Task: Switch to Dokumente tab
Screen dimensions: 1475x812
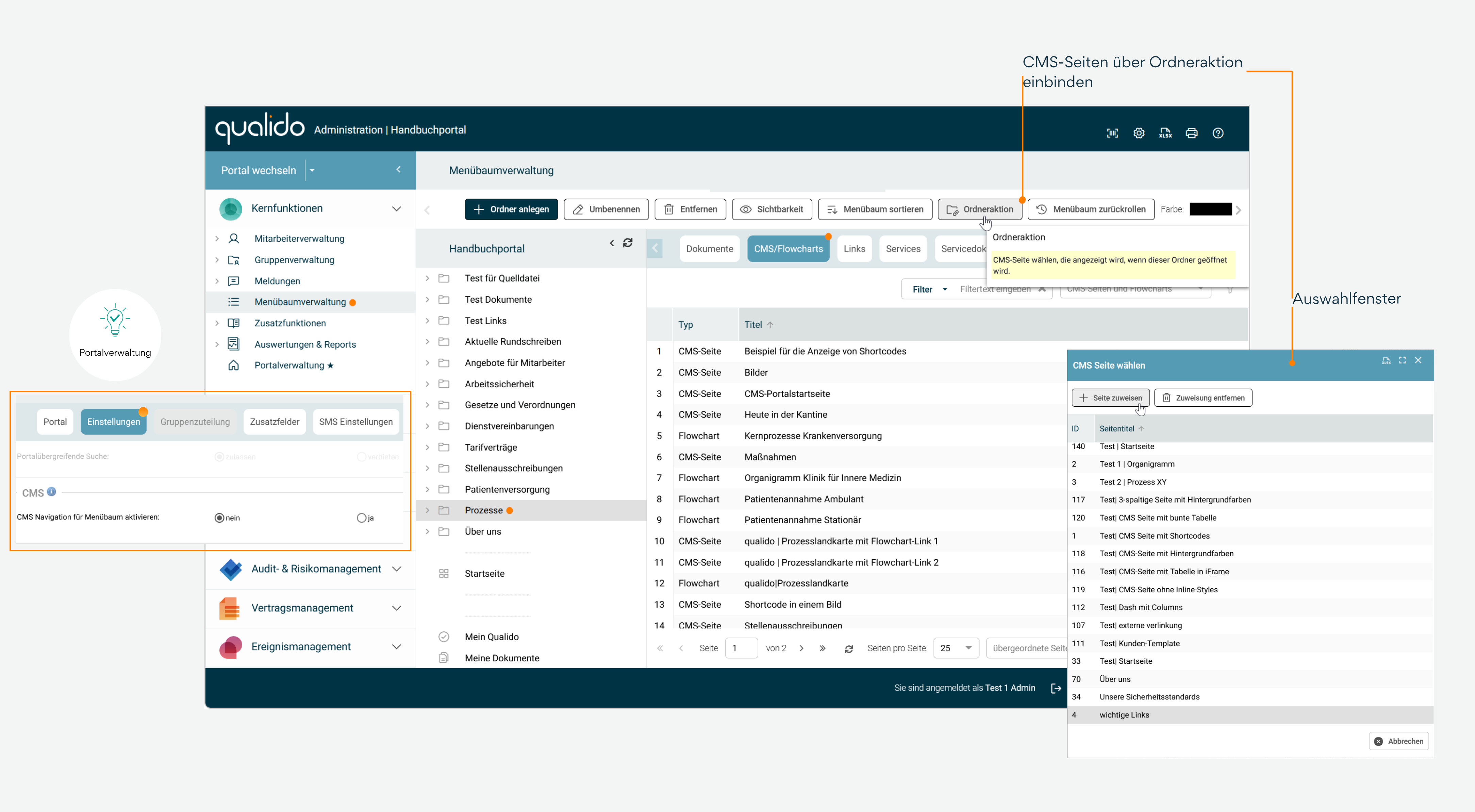Action: point(710,249)
